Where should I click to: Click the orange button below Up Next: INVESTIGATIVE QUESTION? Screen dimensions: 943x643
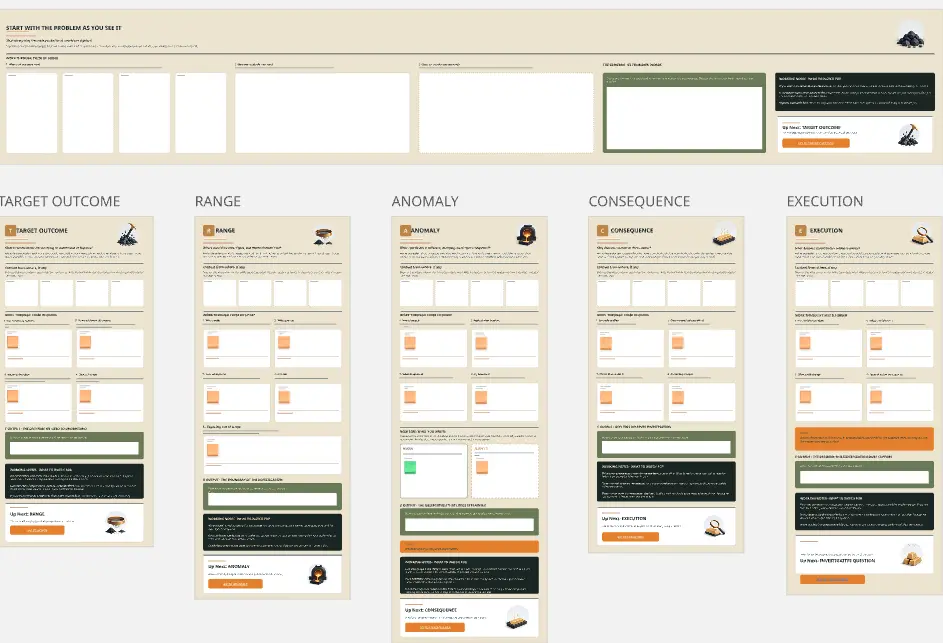tap(832, 579)
